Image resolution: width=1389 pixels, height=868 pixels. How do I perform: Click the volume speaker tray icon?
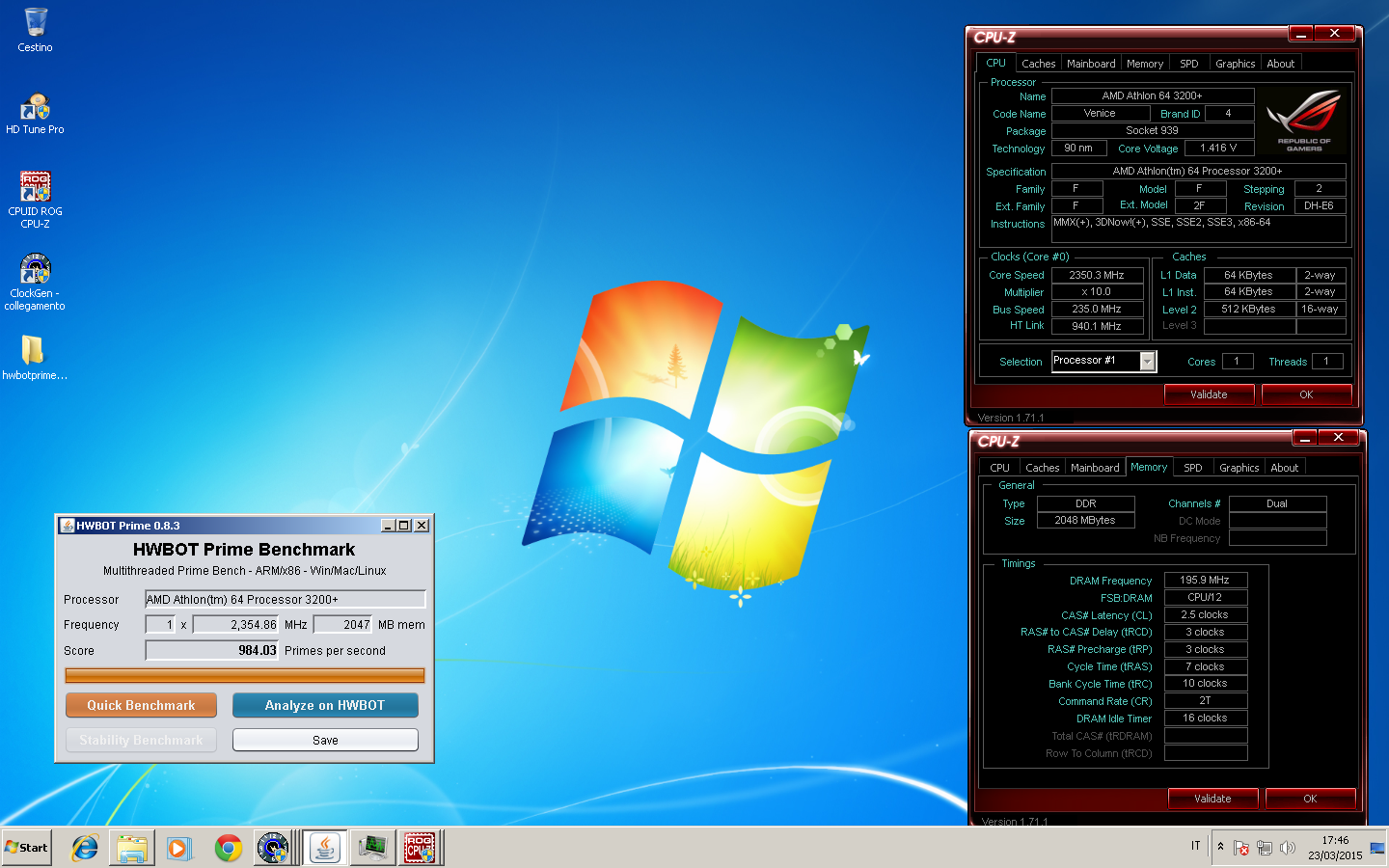(1288, 849)
